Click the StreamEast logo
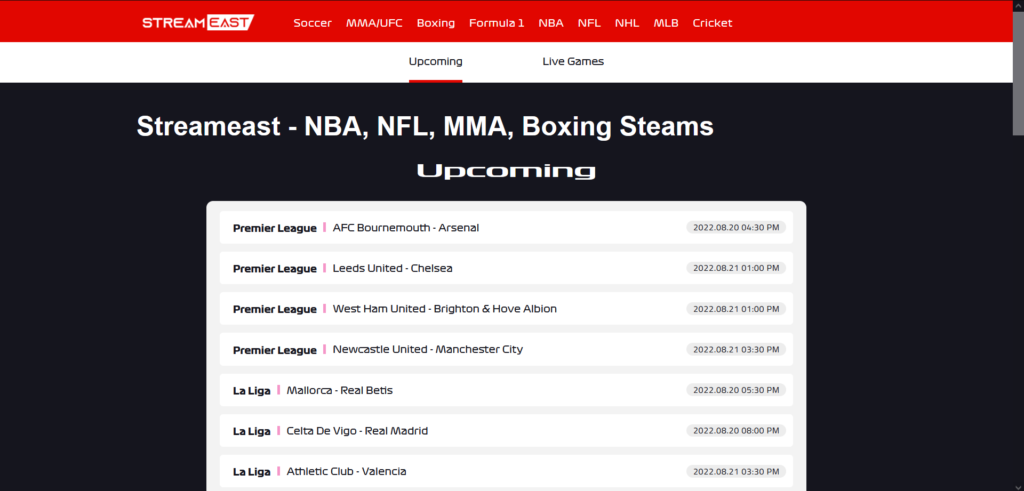Viewport: 1024px width, 491px height. coord(197,22)
